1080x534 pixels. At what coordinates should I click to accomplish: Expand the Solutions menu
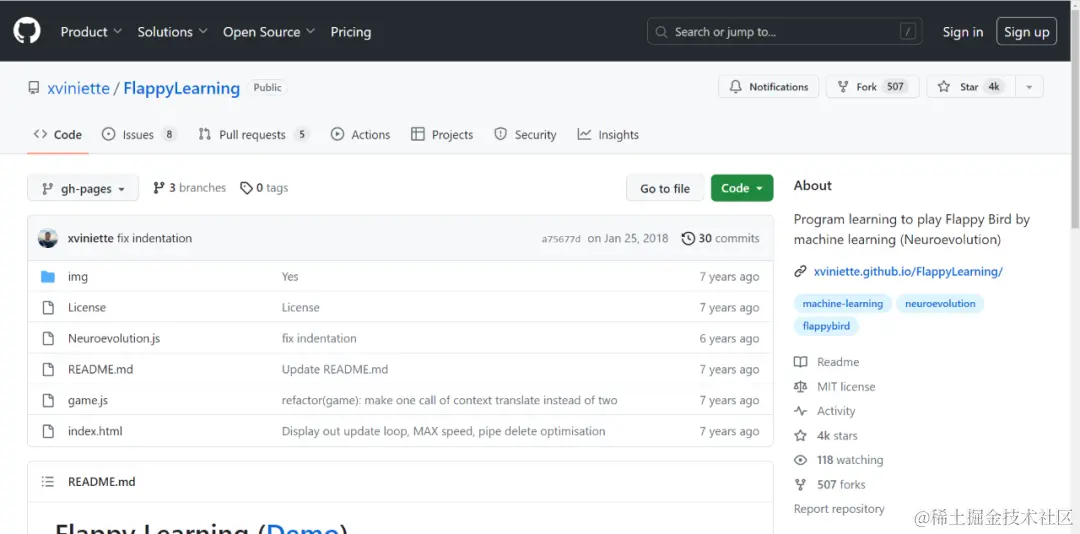pyautogui.click(x=172, y=32)
